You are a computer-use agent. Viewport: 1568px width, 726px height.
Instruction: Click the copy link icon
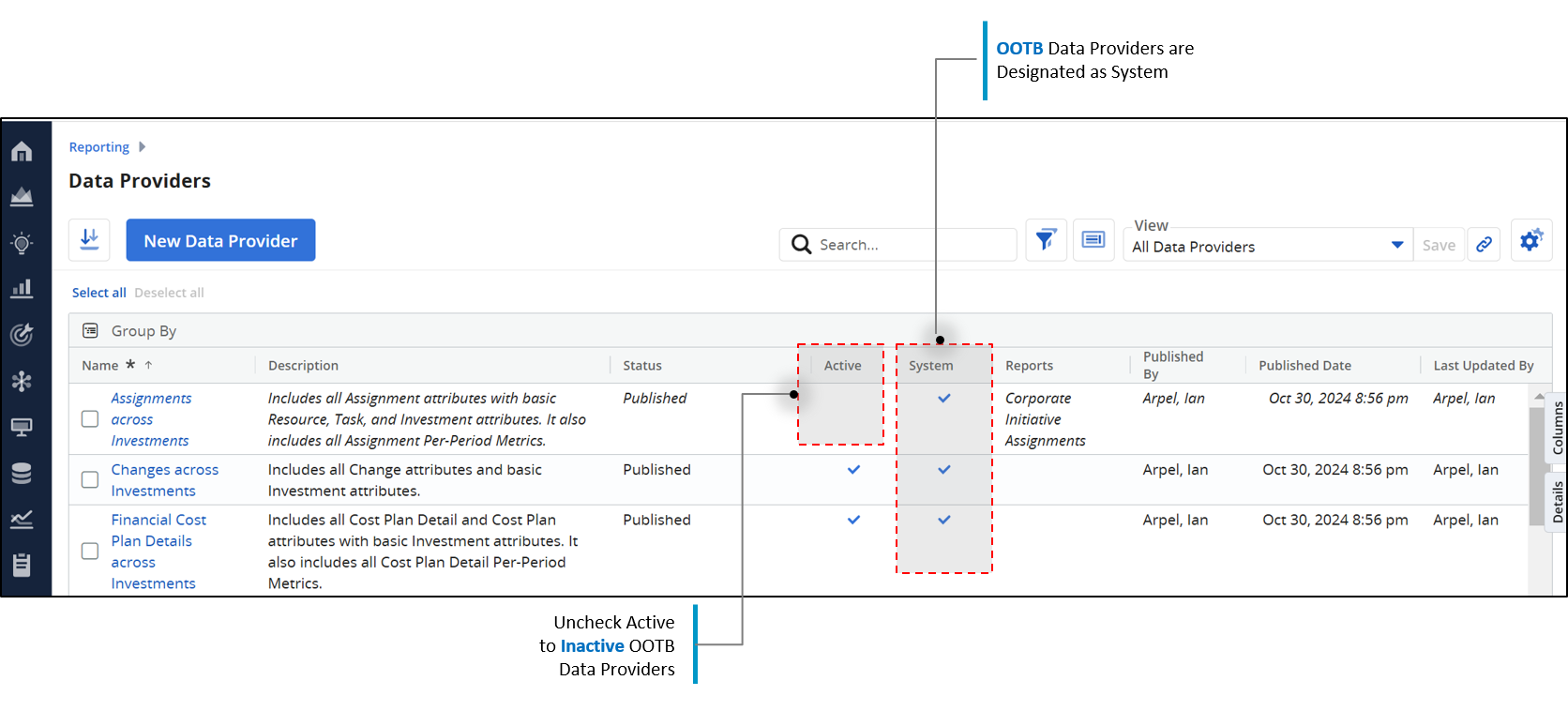click(1484, 245)
